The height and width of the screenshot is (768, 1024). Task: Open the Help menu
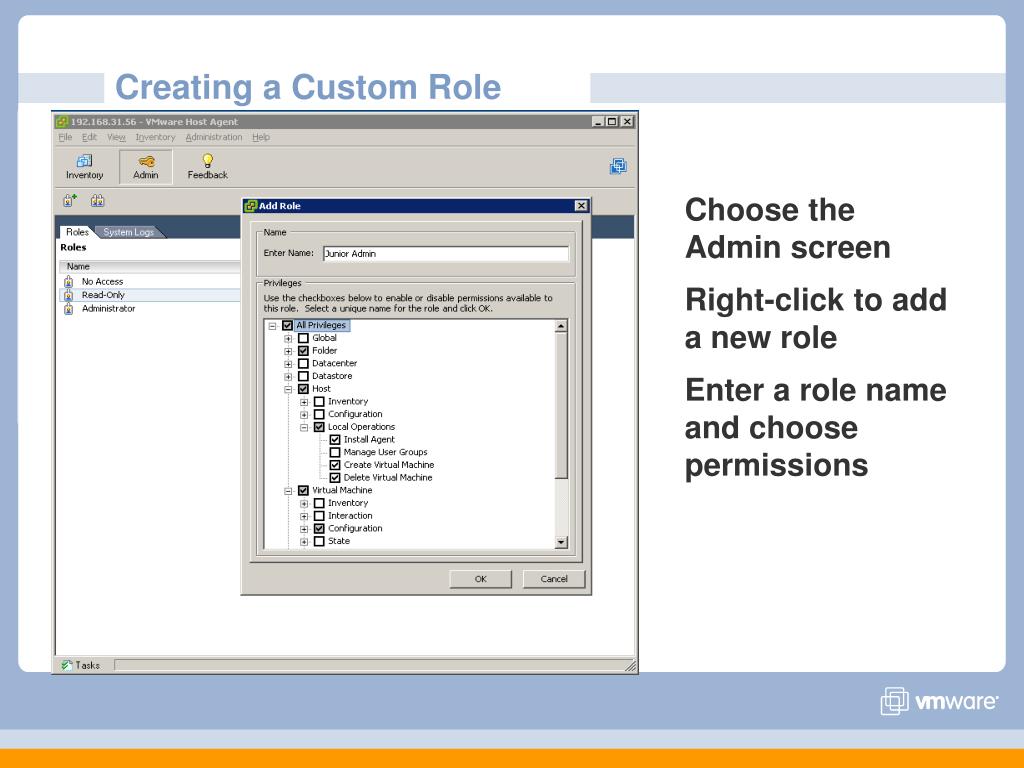tap(261, 137)
